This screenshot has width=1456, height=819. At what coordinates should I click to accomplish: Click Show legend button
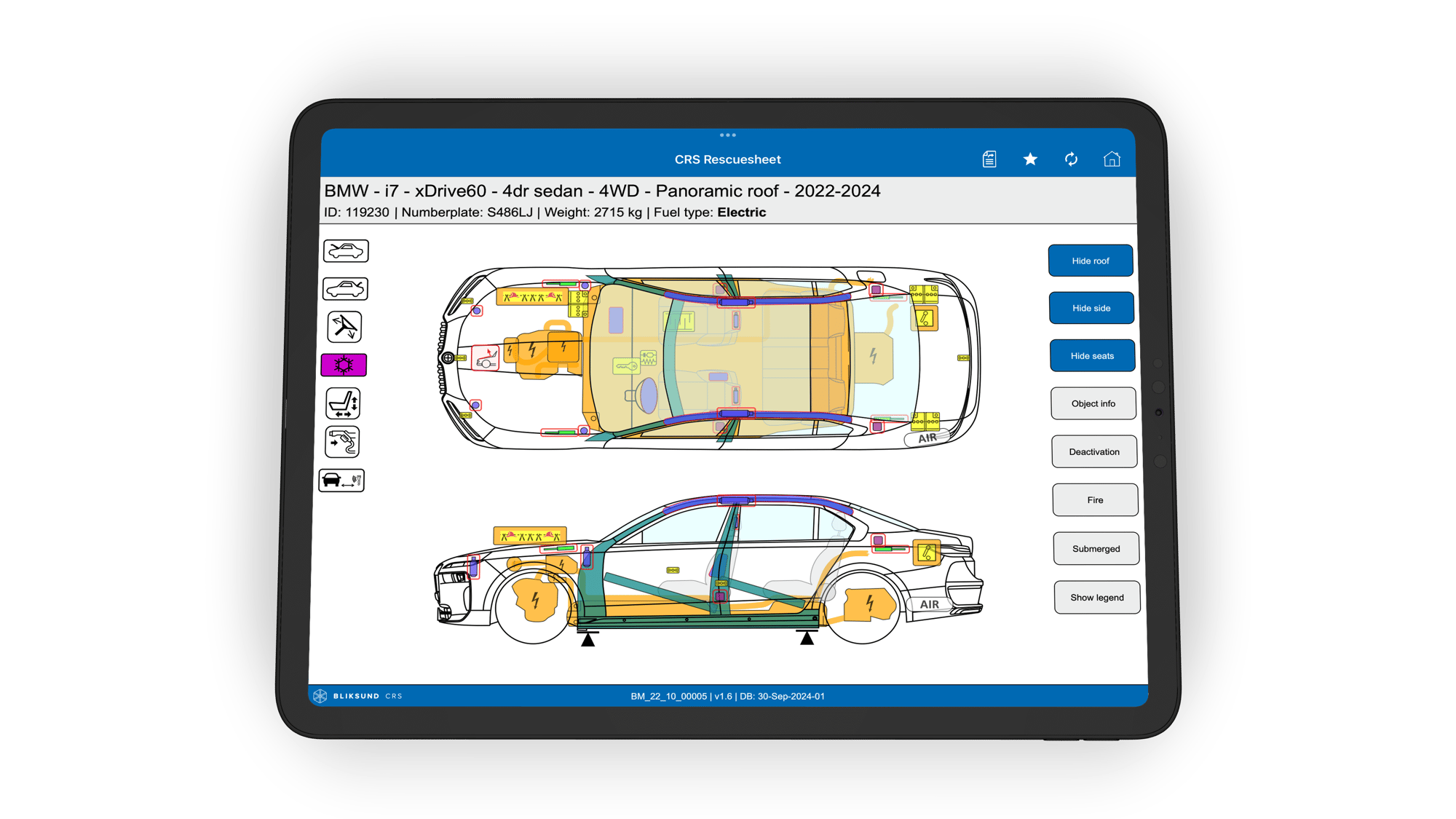coord(1092,596)
